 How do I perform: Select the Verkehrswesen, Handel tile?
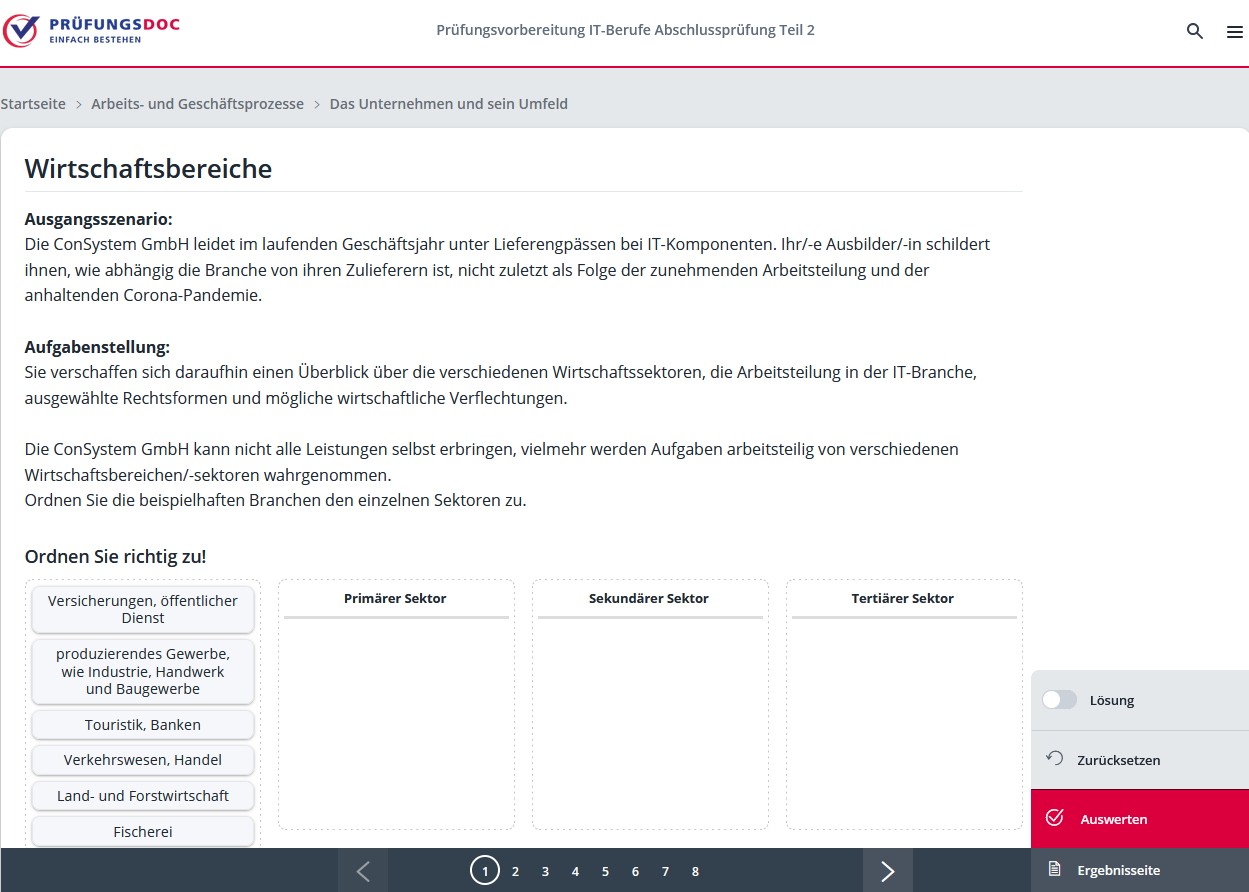(143, 760)
